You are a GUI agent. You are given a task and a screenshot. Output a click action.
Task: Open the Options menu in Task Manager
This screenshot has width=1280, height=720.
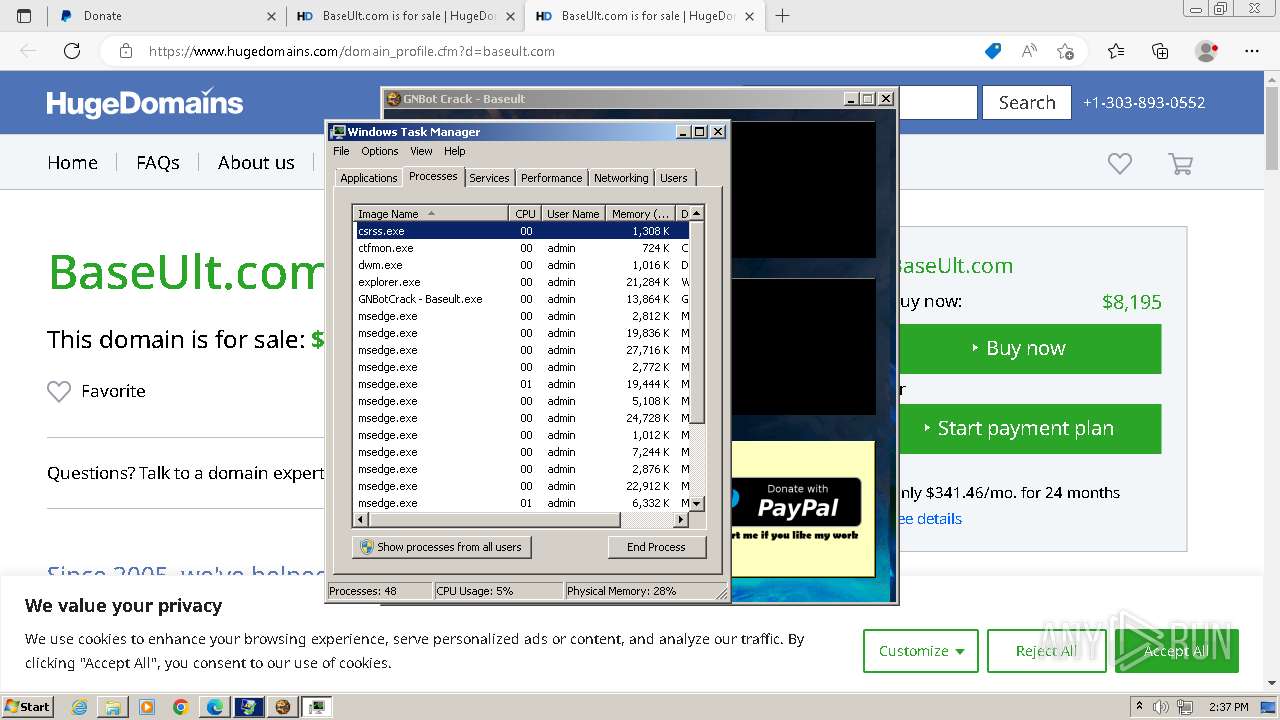click(380, 151)
